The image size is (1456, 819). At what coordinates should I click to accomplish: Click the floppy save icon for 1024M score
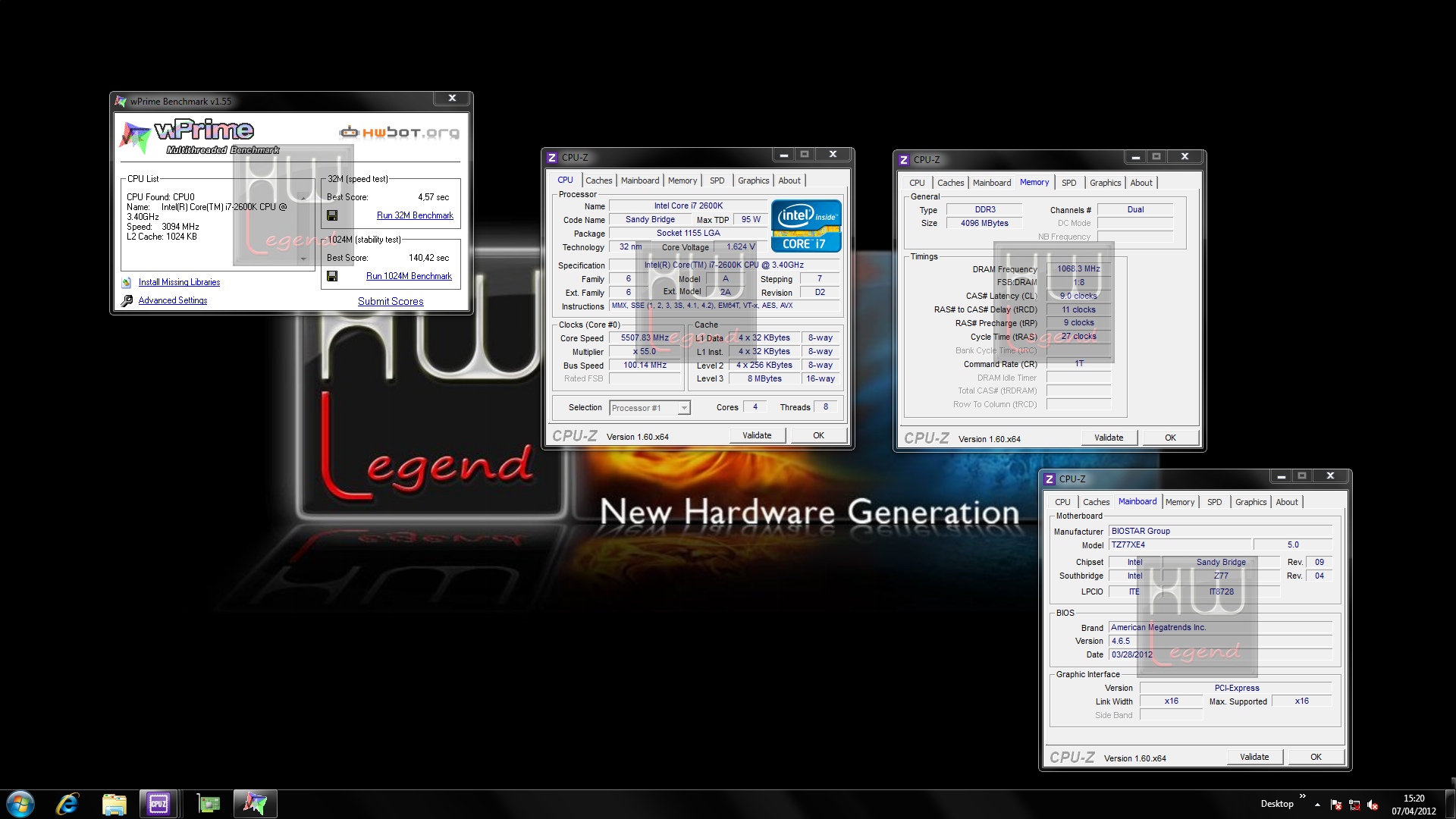click(332, 276)
